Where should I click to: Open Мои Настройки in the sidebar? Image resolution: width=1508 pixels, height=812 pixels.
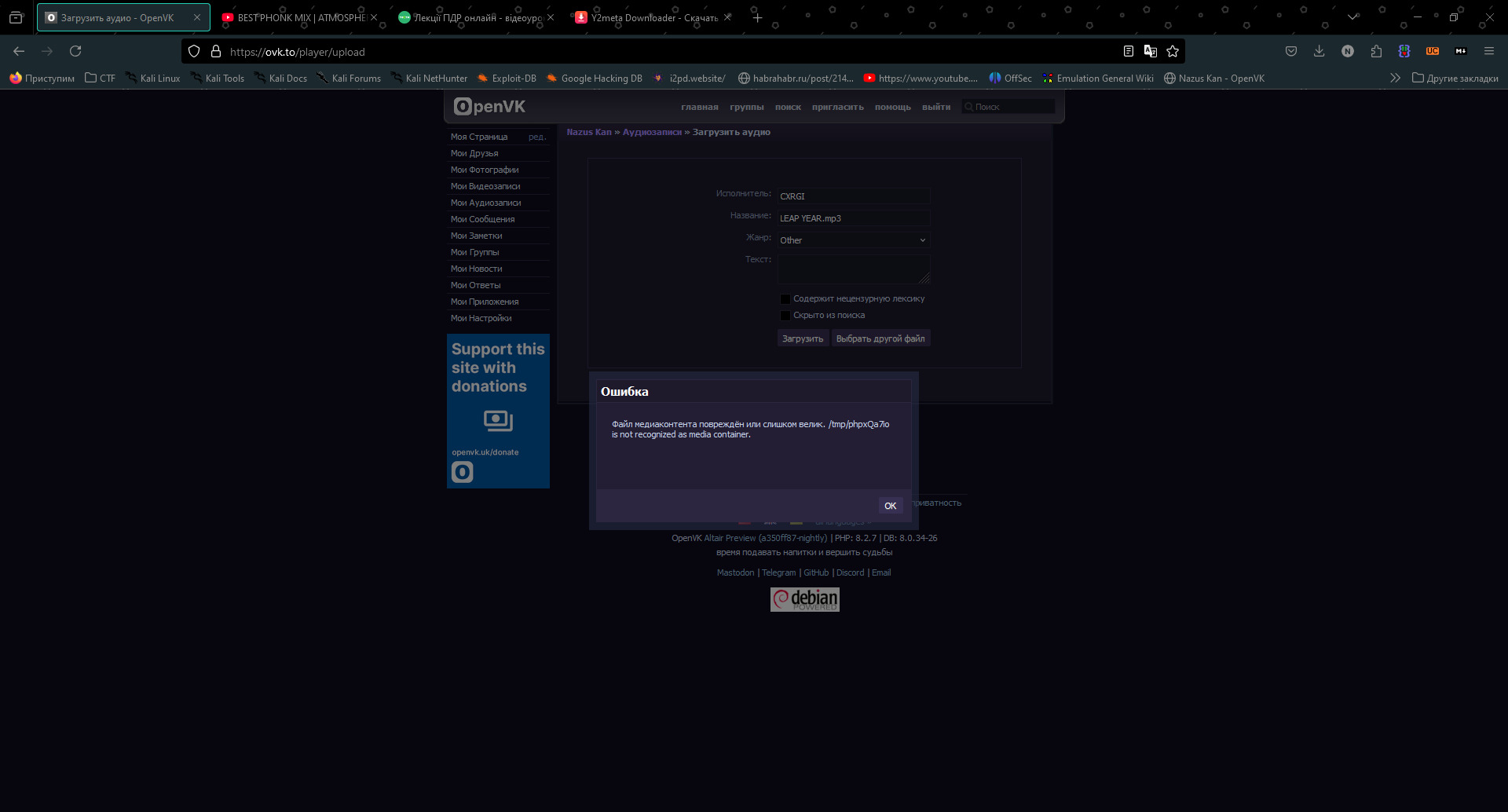[x=481, y=318]
